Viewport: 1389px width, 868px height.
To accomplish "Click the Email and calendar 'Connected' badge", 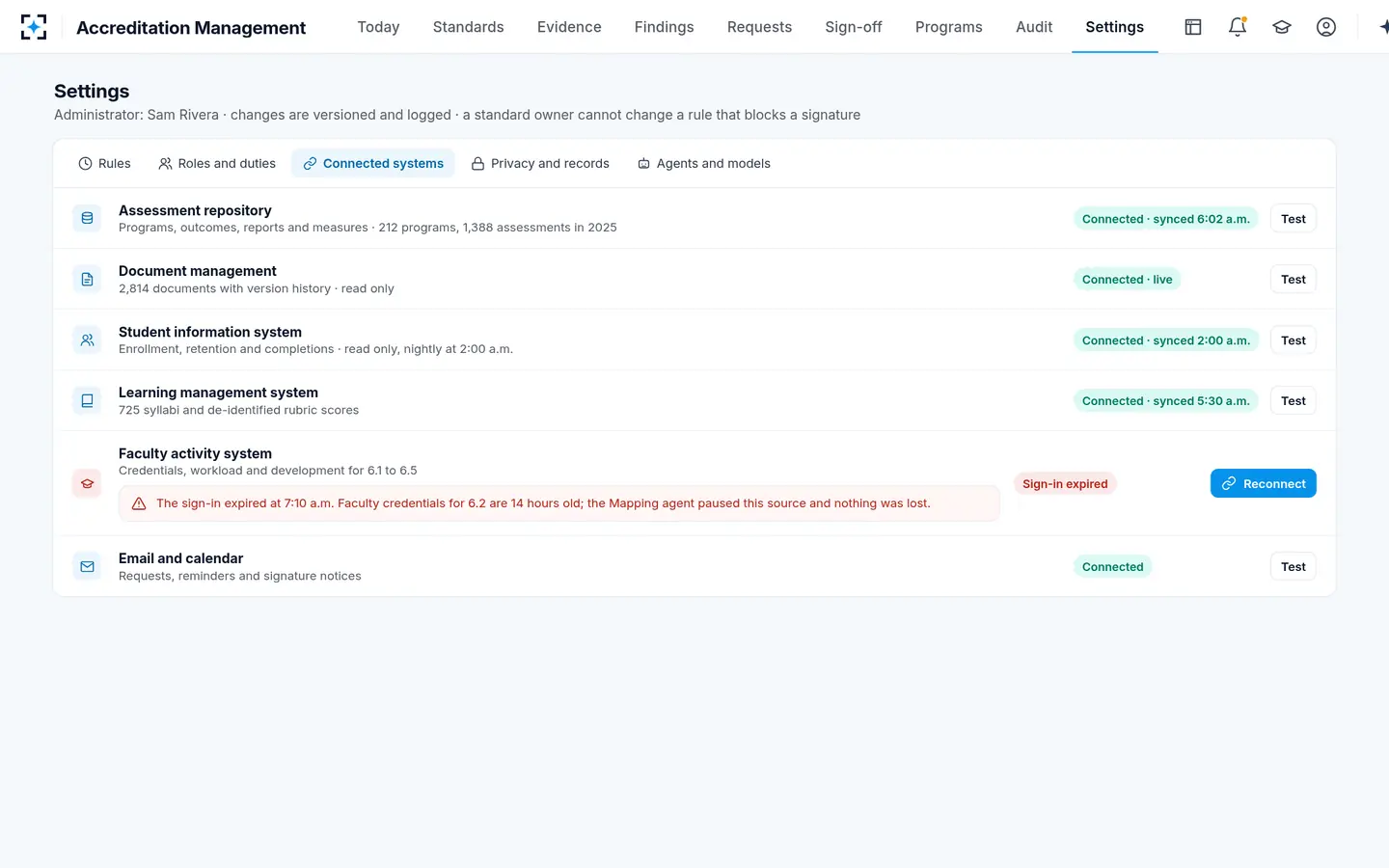I will 1113,567.
